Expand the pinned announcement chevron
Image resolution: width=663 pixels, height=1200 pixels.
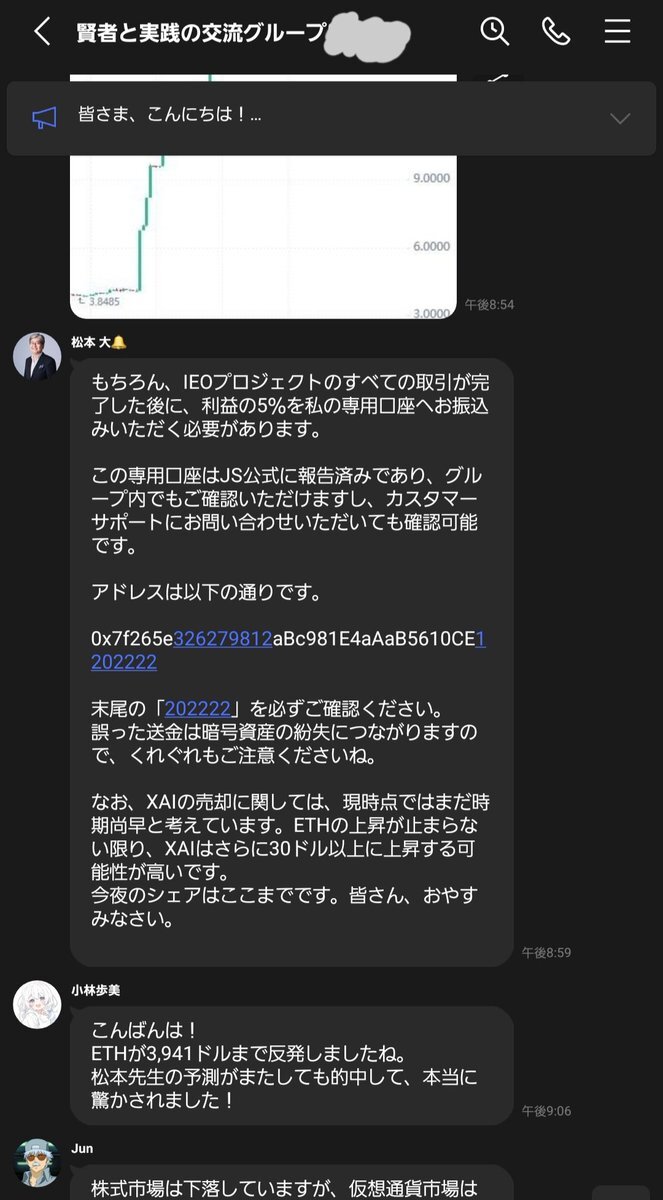(x=620, y=118)
